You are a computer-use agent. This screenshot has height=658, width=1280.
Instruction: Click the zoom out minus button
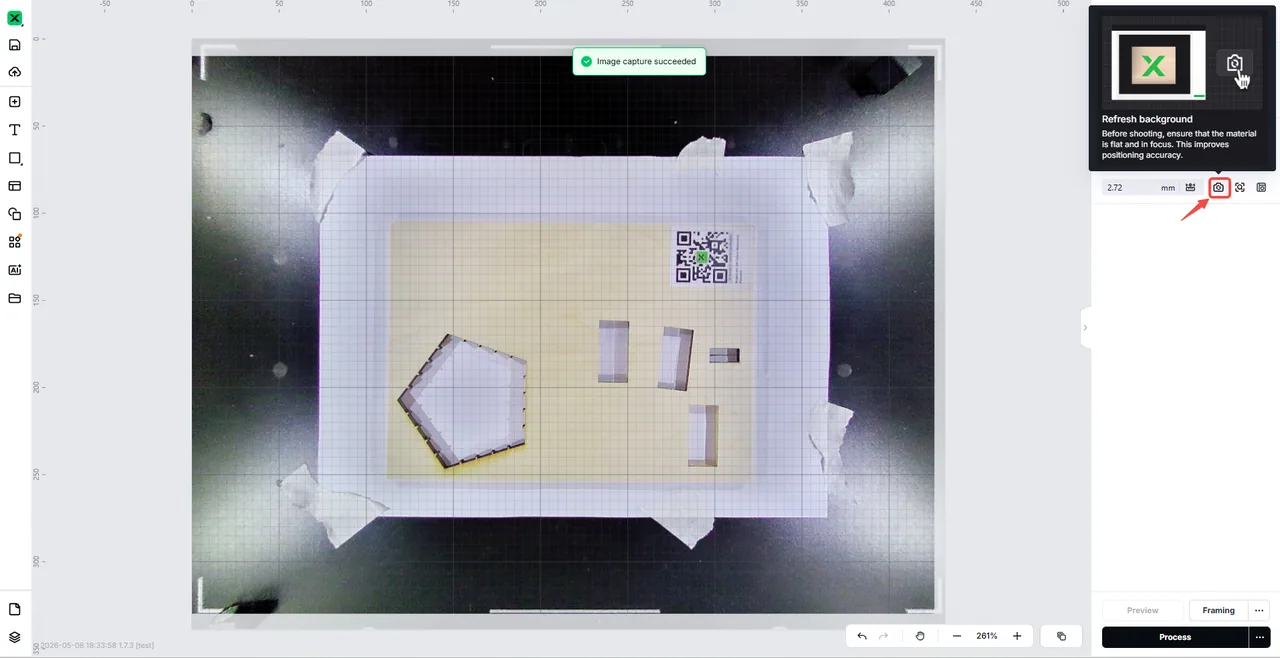tap(957, 636)
